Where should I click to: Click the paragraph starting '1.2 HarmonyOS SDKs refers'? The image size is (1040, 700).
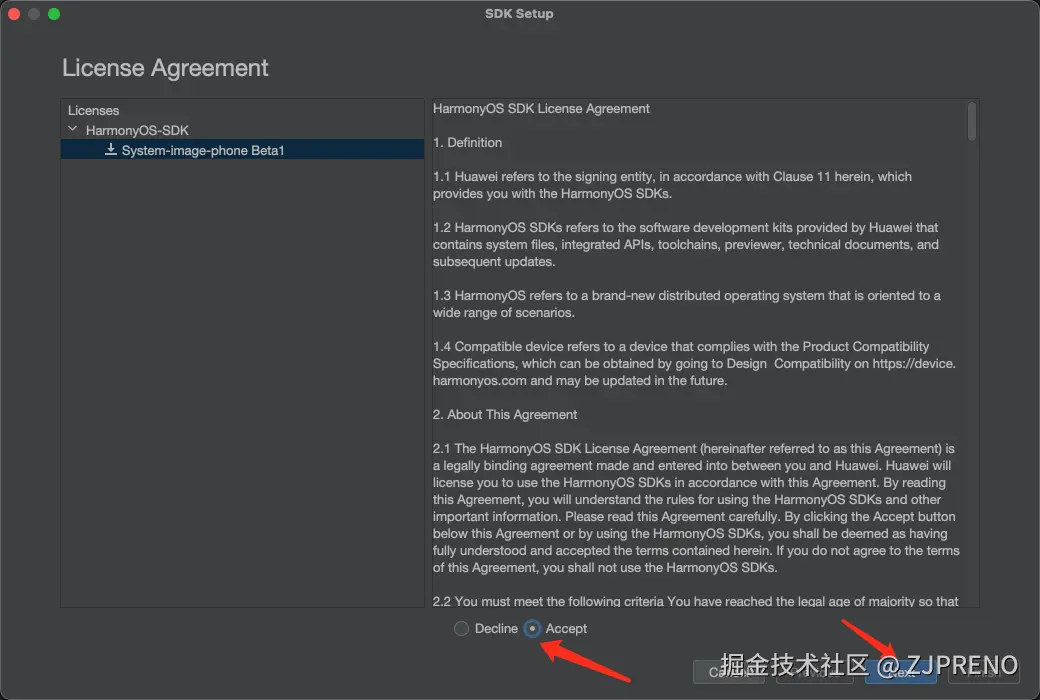tap(686, 244)
